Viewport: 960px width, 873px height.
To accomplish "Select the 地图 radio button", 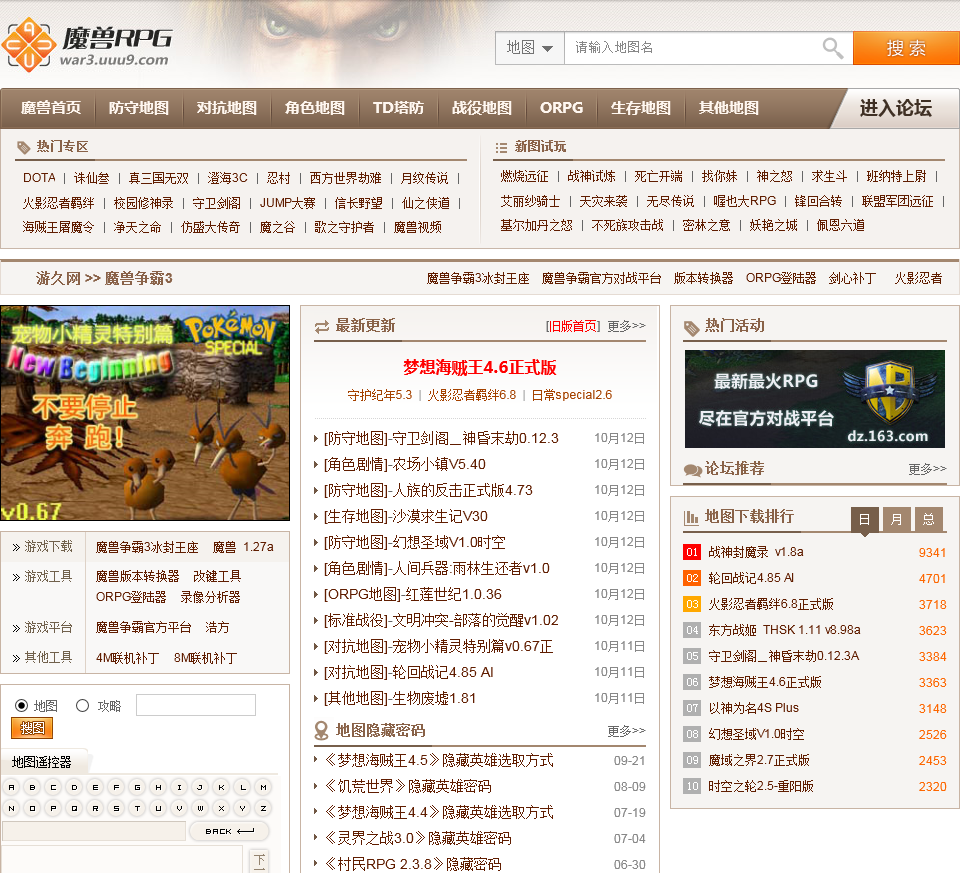I will click(x=21, y=706).
